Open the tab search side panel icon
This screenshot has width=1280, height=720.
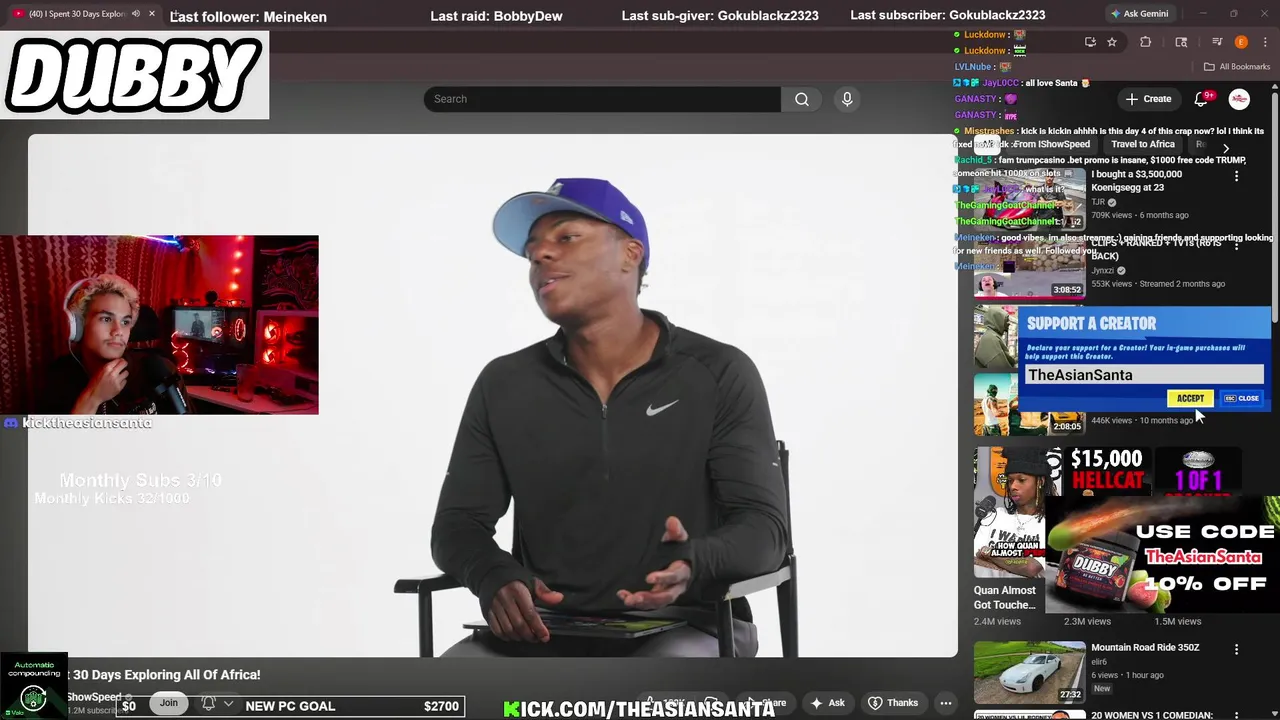point(1181,42)
